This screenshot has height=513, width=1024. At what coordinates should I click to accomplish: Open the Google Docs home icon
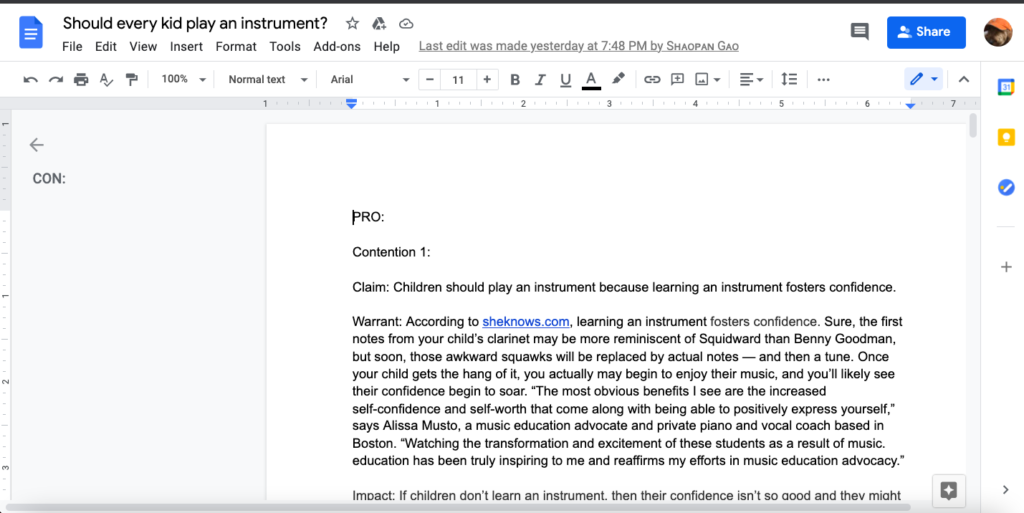pyautogui.click(x=31, y=33)
